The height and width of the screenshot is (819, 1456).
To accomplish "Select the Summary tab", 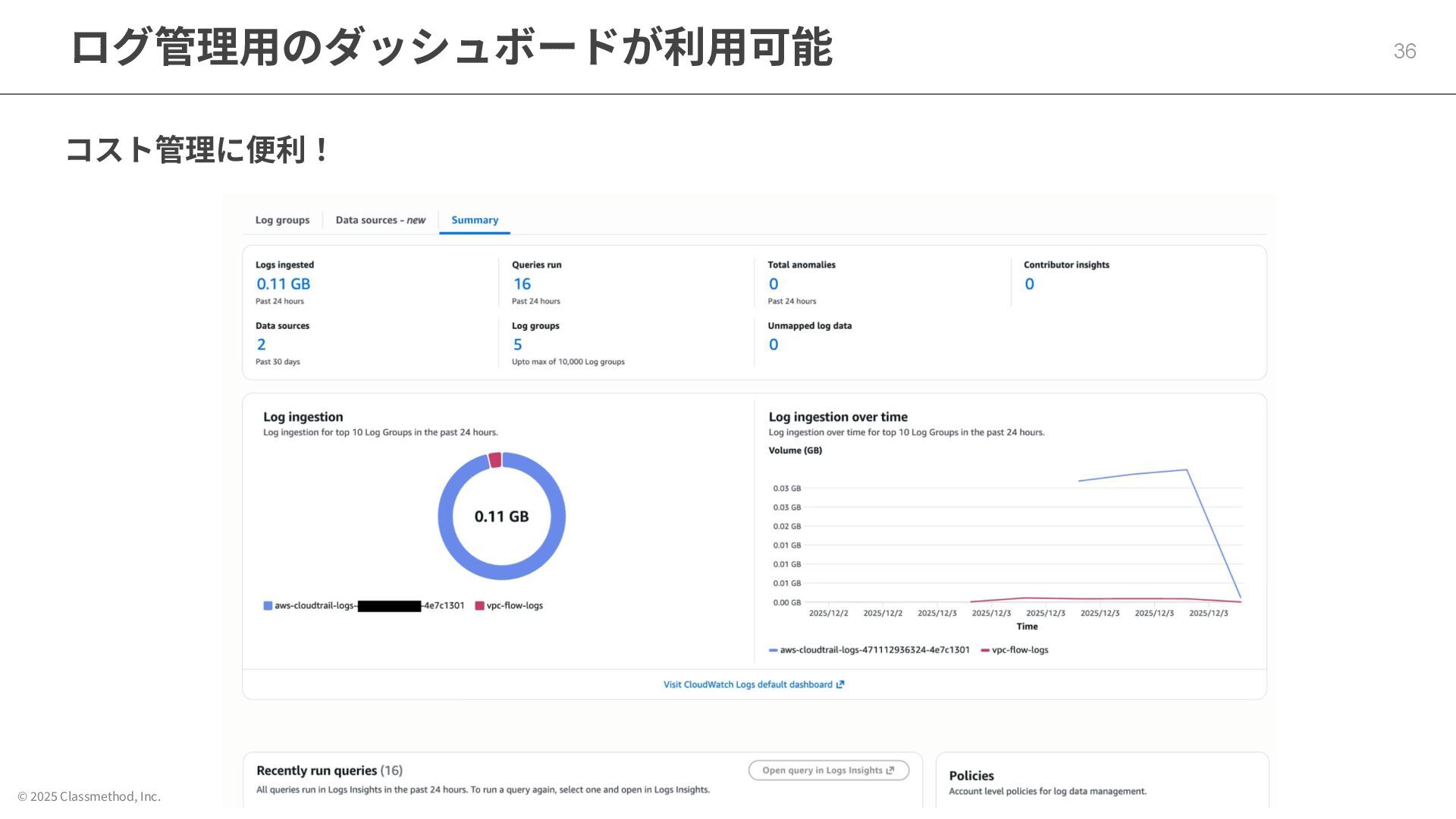I will coord(475,220).
